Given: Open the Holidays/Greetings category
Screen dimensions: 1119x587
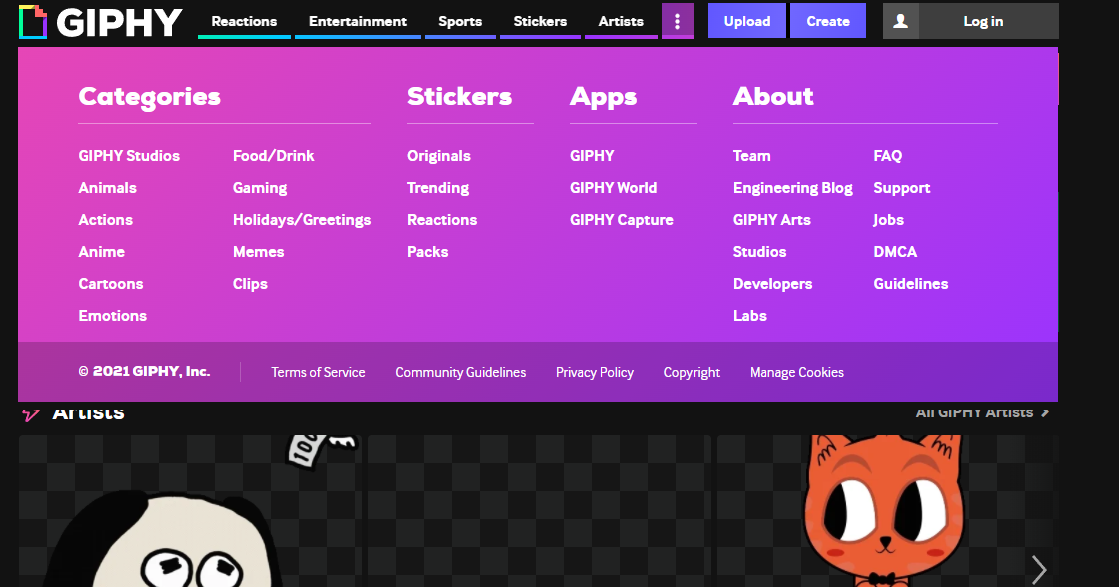Looking at the screenshot, I should click(302, 220).
